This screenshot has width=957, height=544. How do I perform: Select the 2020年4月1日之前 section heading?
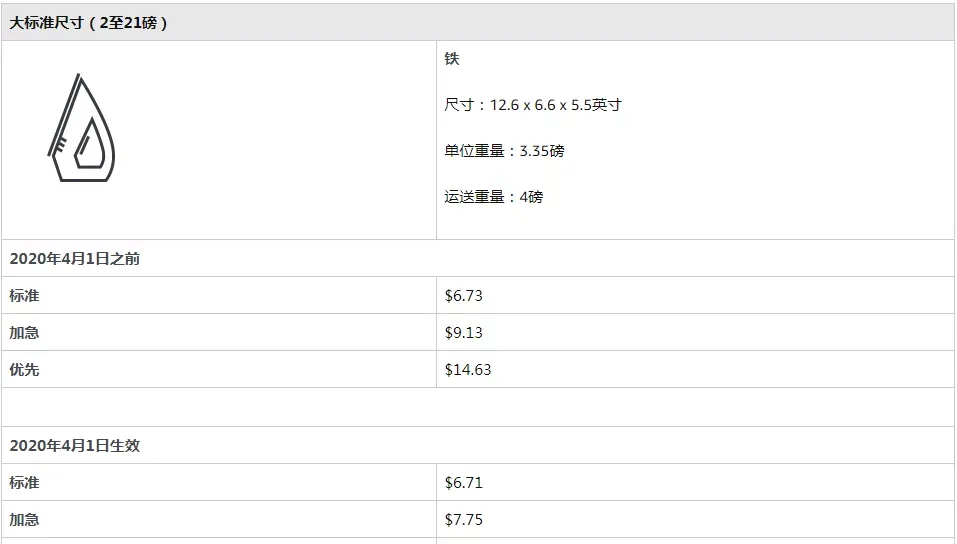[x=74, y=259]
